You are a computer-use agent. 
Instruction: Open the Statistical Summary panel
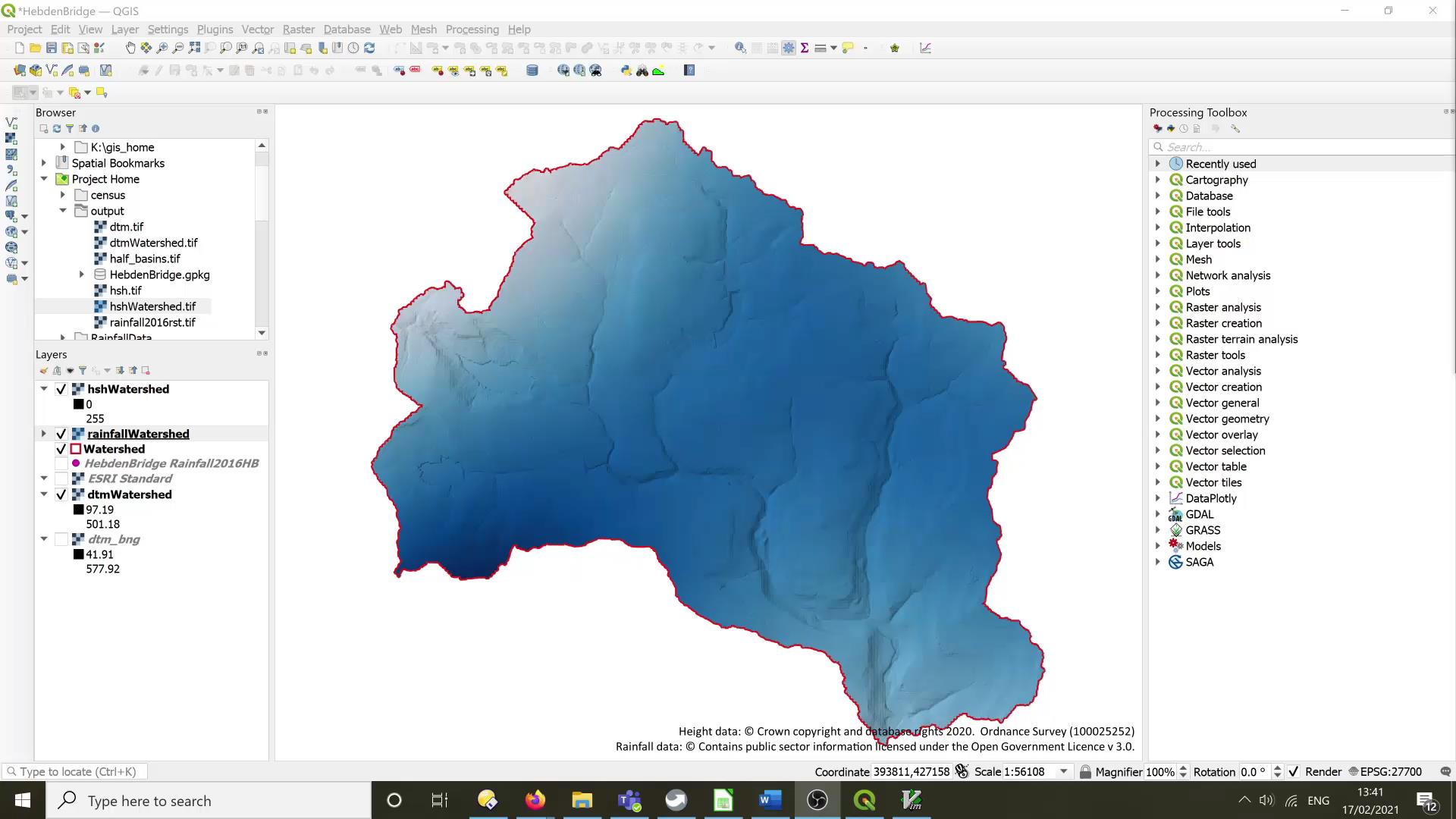pos(804,48)
